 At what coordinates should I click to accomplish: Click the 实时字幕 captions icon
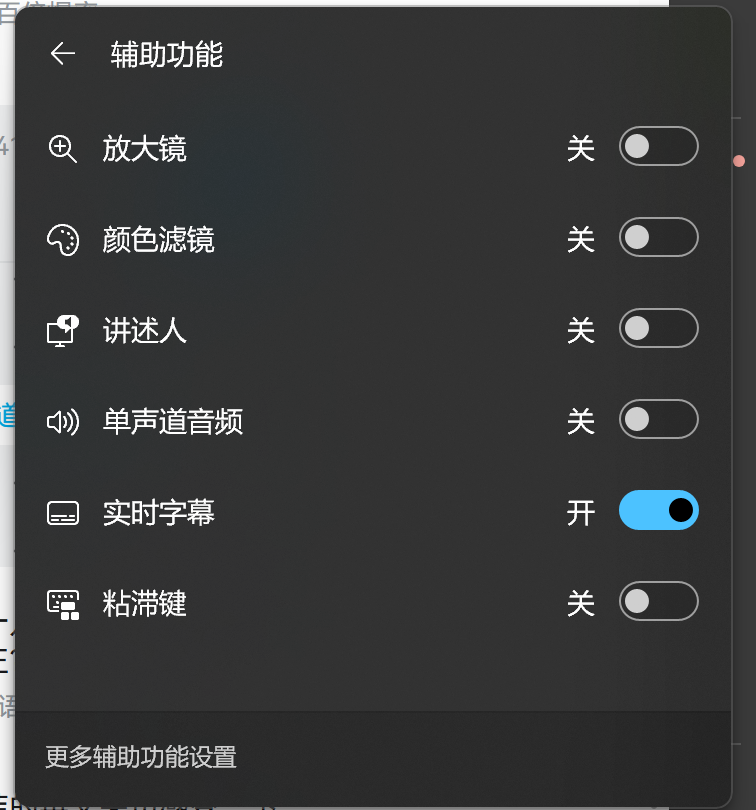(x=63, y=513)
